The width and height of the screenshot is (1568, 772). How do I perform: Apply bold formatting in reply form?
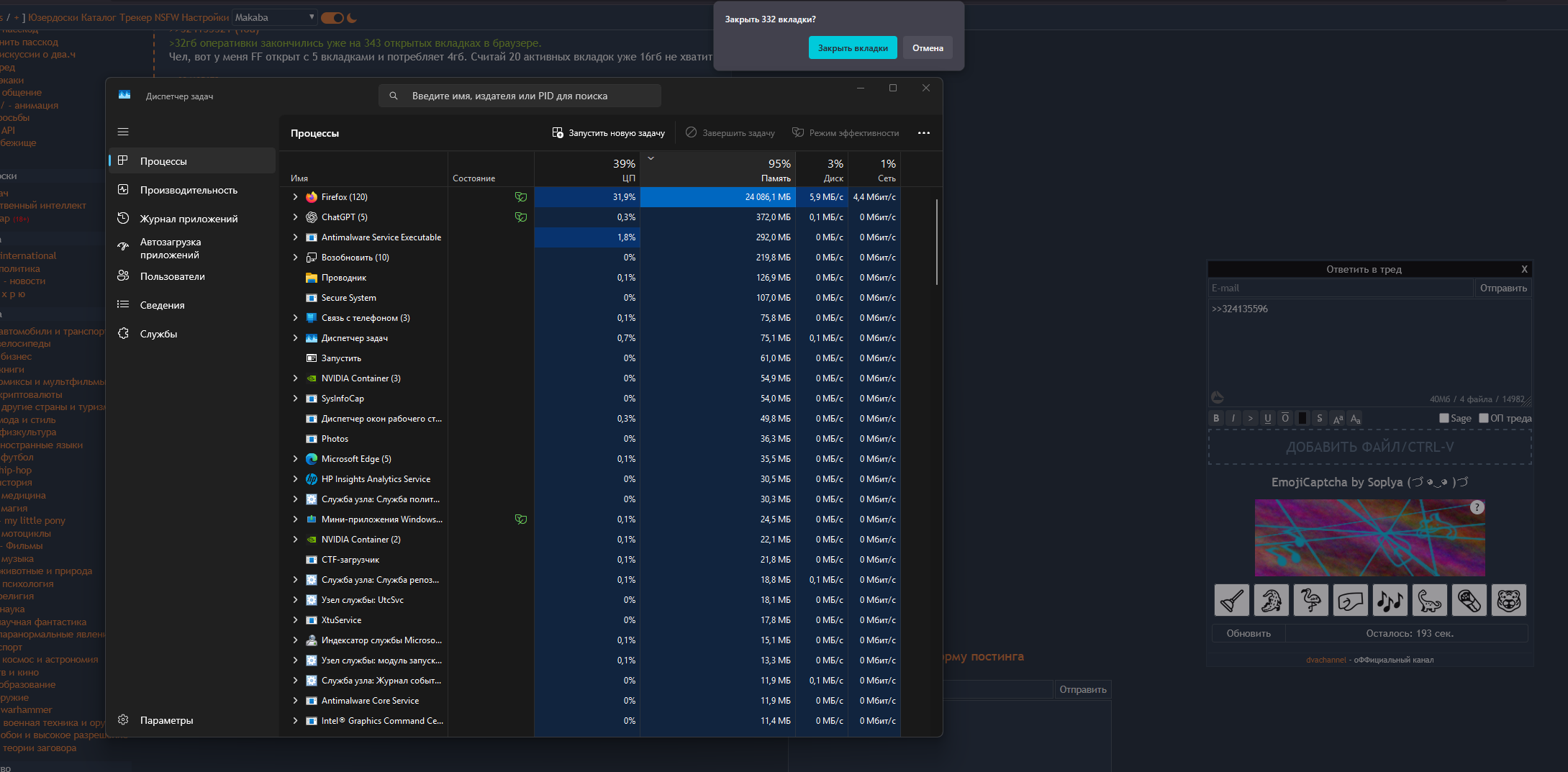[1216, 418]
